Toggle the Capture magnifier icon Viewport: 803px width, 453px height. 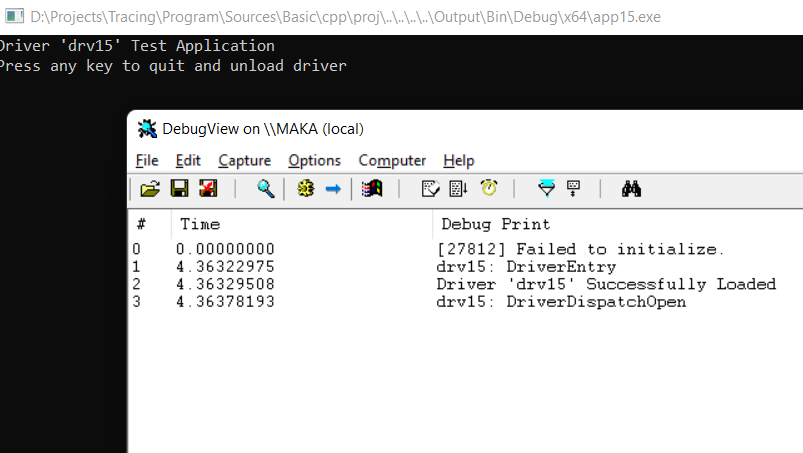[x=265, y=189]
